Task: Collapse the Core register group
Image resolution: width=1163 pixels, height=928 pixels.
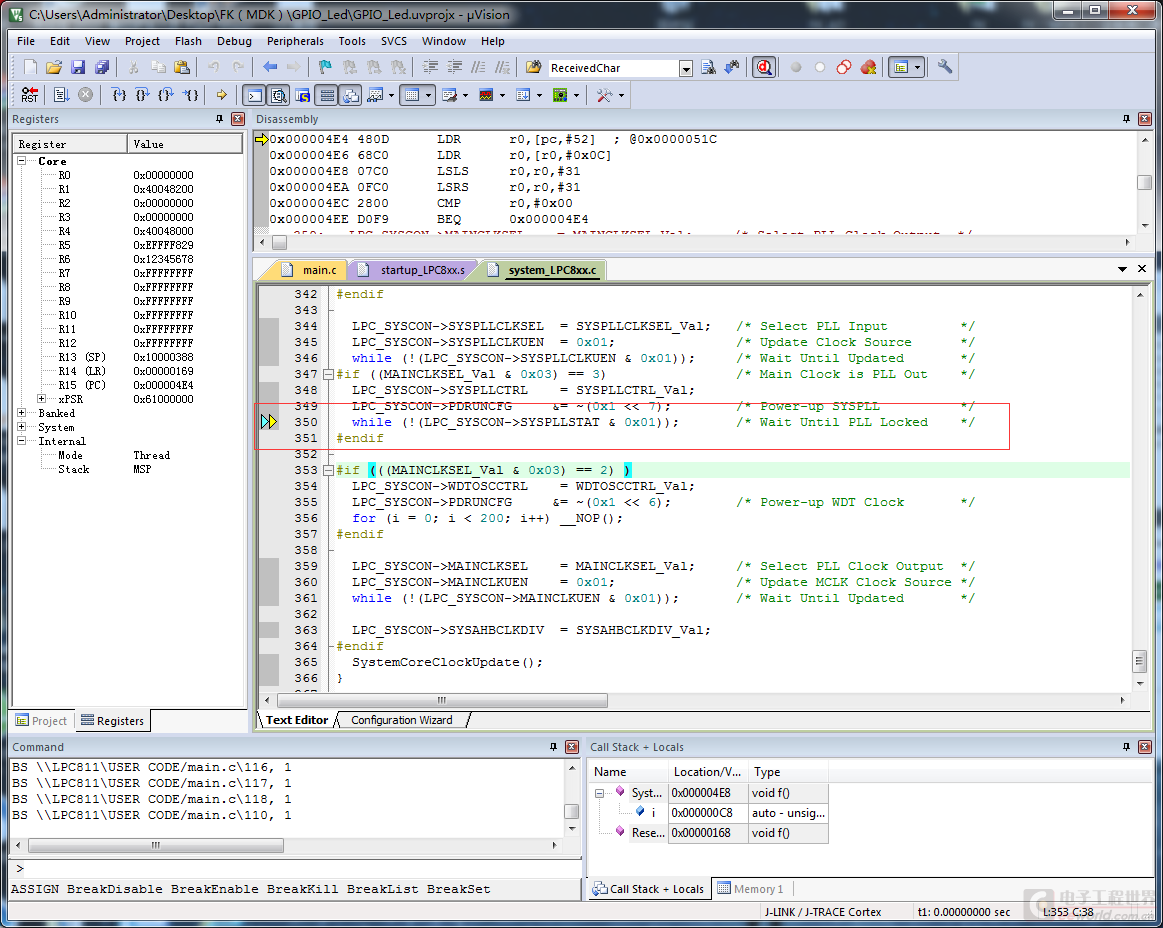Action: tap(22, 161)
